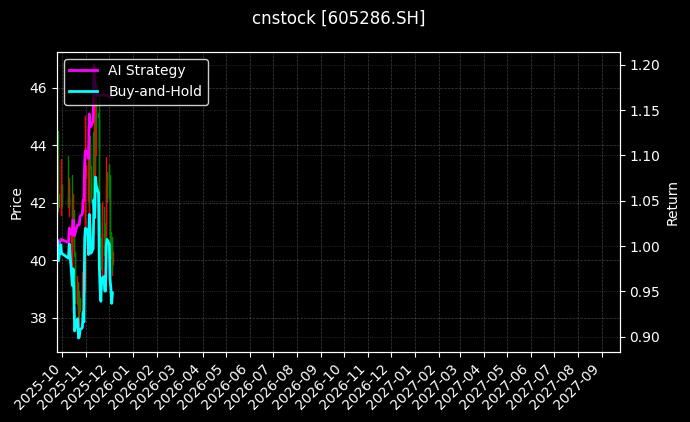The width and height of the screenshot is (690, 422).
Task: Click the 46 tick on Price axis
Action: pyautogui.click(x=40, y=88)
